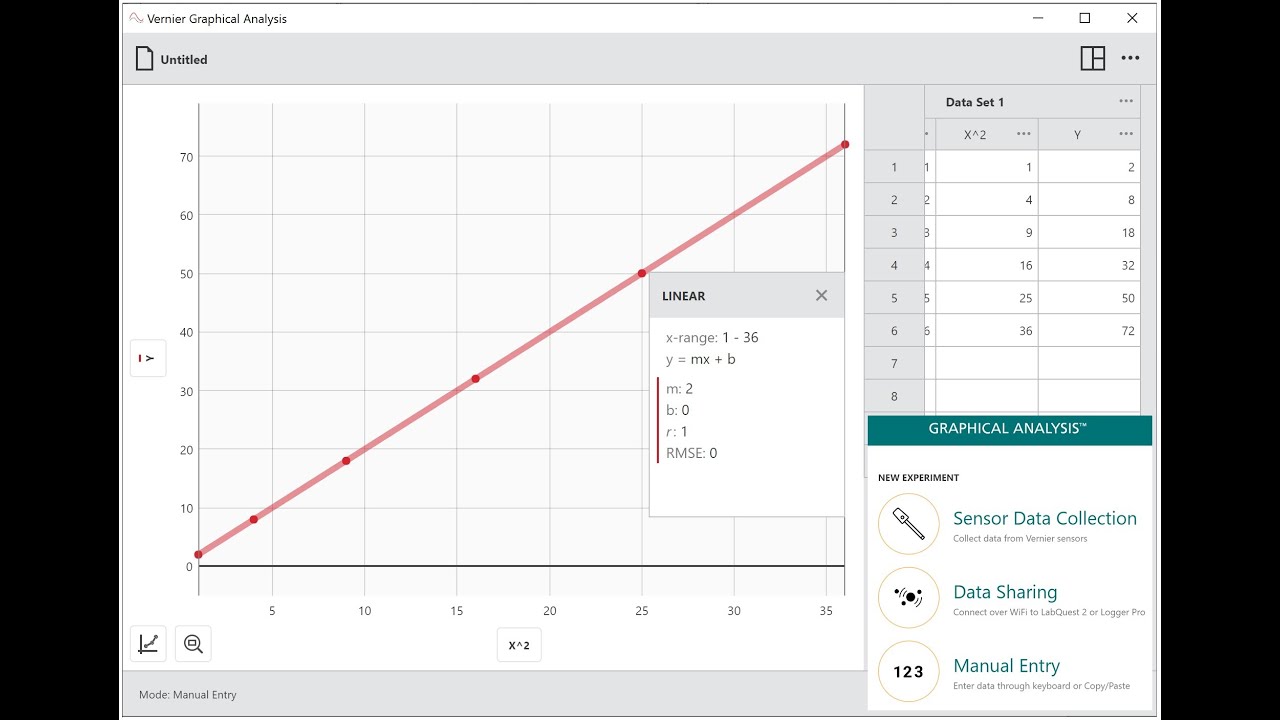Screen dimensions: 1280x720
Task: Open Data Sharing link
Action: tap(1005, 592)
